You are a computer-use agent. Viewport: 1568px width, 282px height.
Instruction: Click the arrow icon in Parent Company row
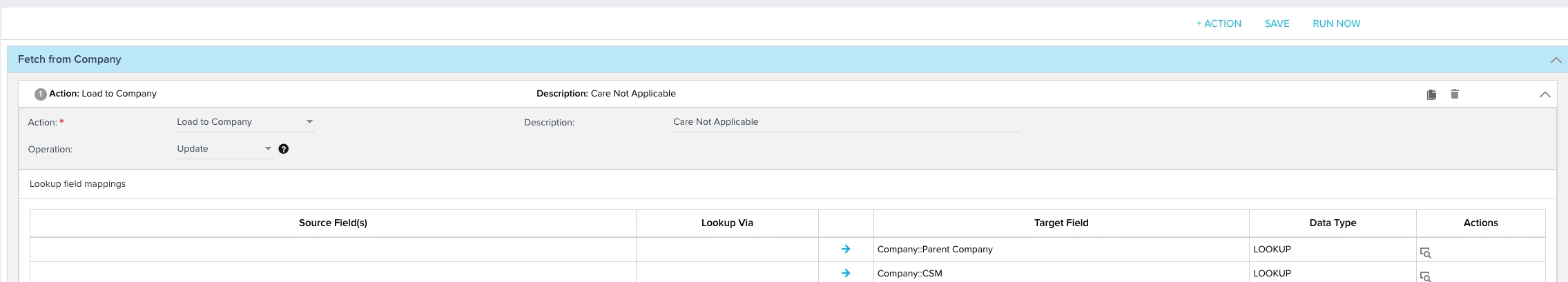pyautogui.click(x=846, y=250)
